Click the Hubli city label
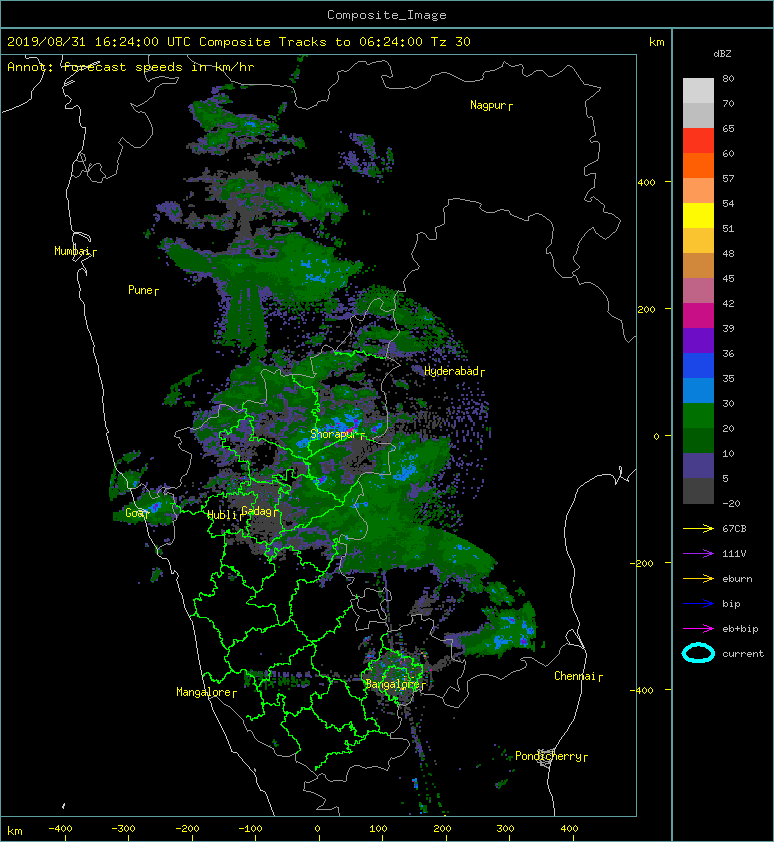Screen dimensions: 774x842 (224, 516)
